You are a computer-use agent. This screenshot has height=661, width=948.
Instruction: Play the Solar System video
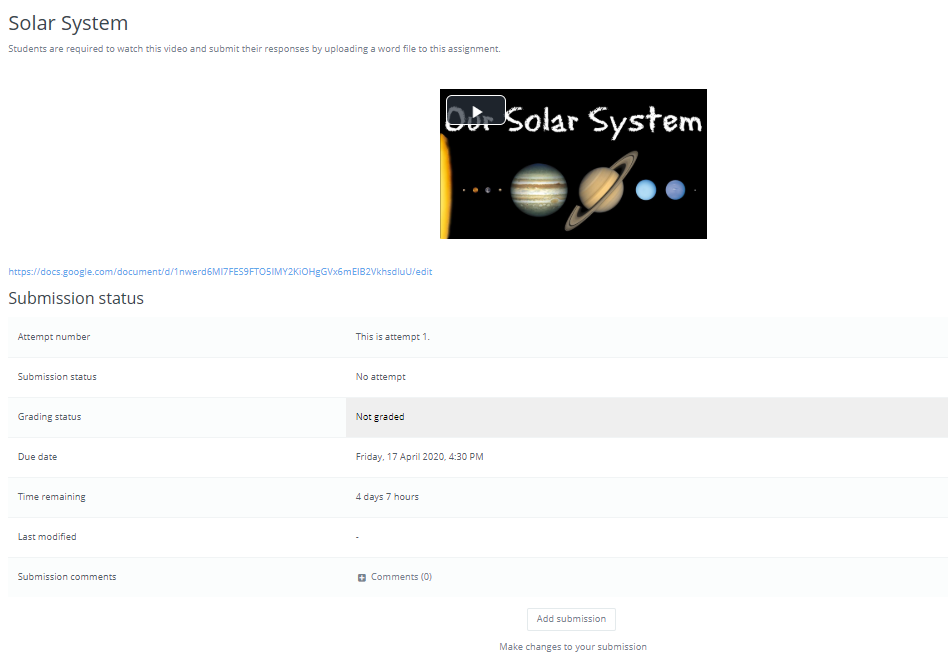(476, 110)
